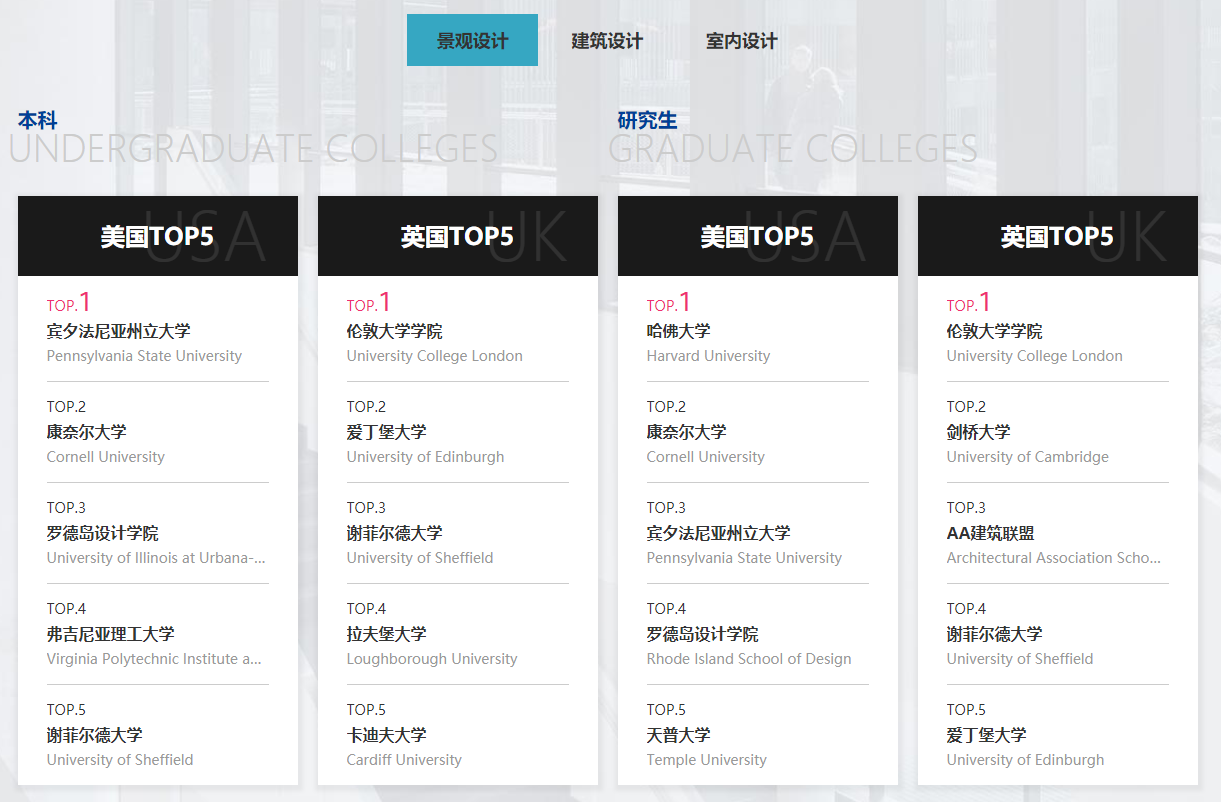This screenshot has width=1221, height=802.
Task: Click the 美国TOP5 header under 研究生
Action: (758, 236)
